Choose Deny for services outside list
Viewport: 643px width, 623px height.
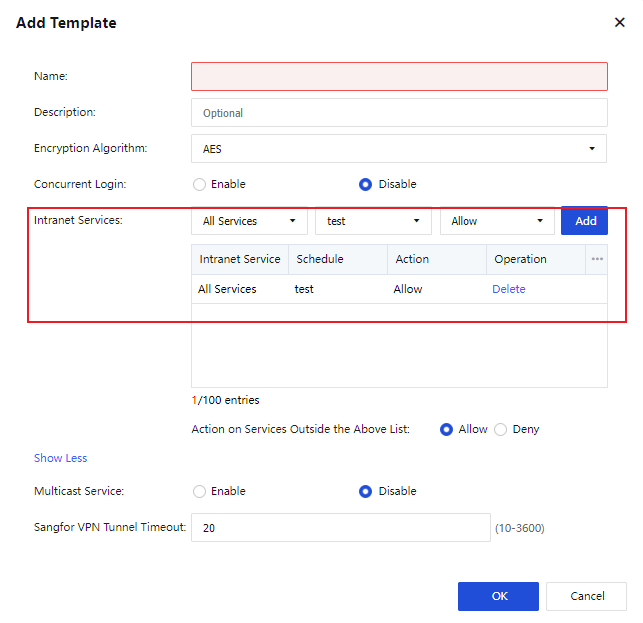(x=501, y=429)
